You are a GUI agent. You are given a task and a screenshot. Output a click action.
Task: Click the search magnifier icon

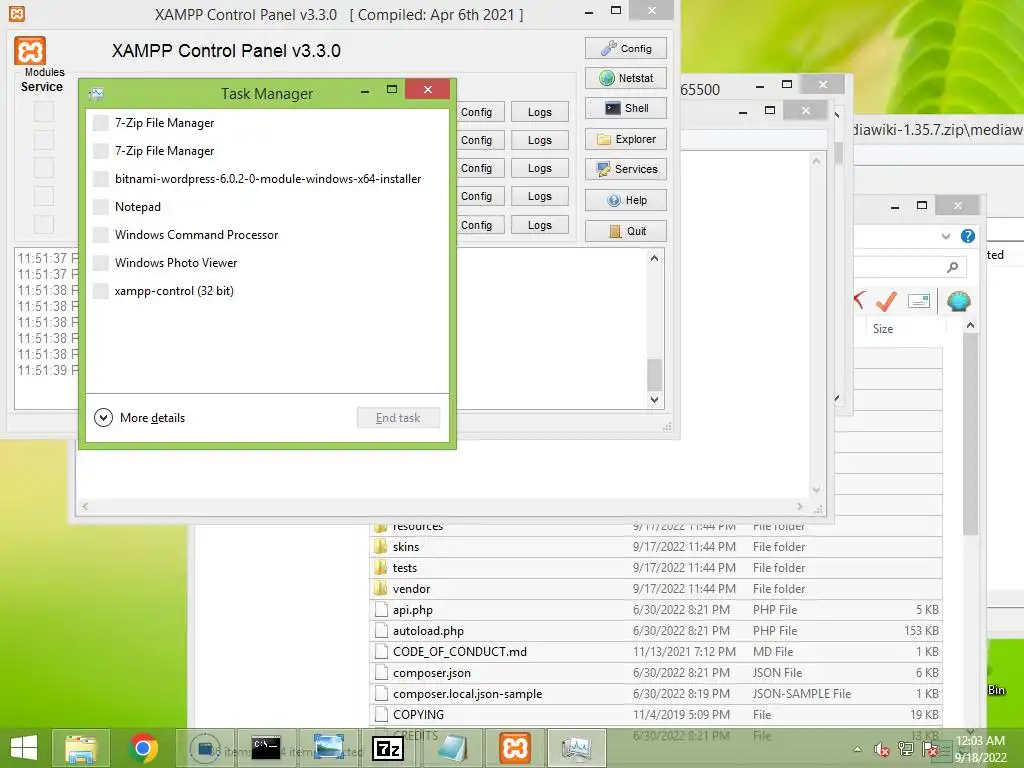point(953,266)
